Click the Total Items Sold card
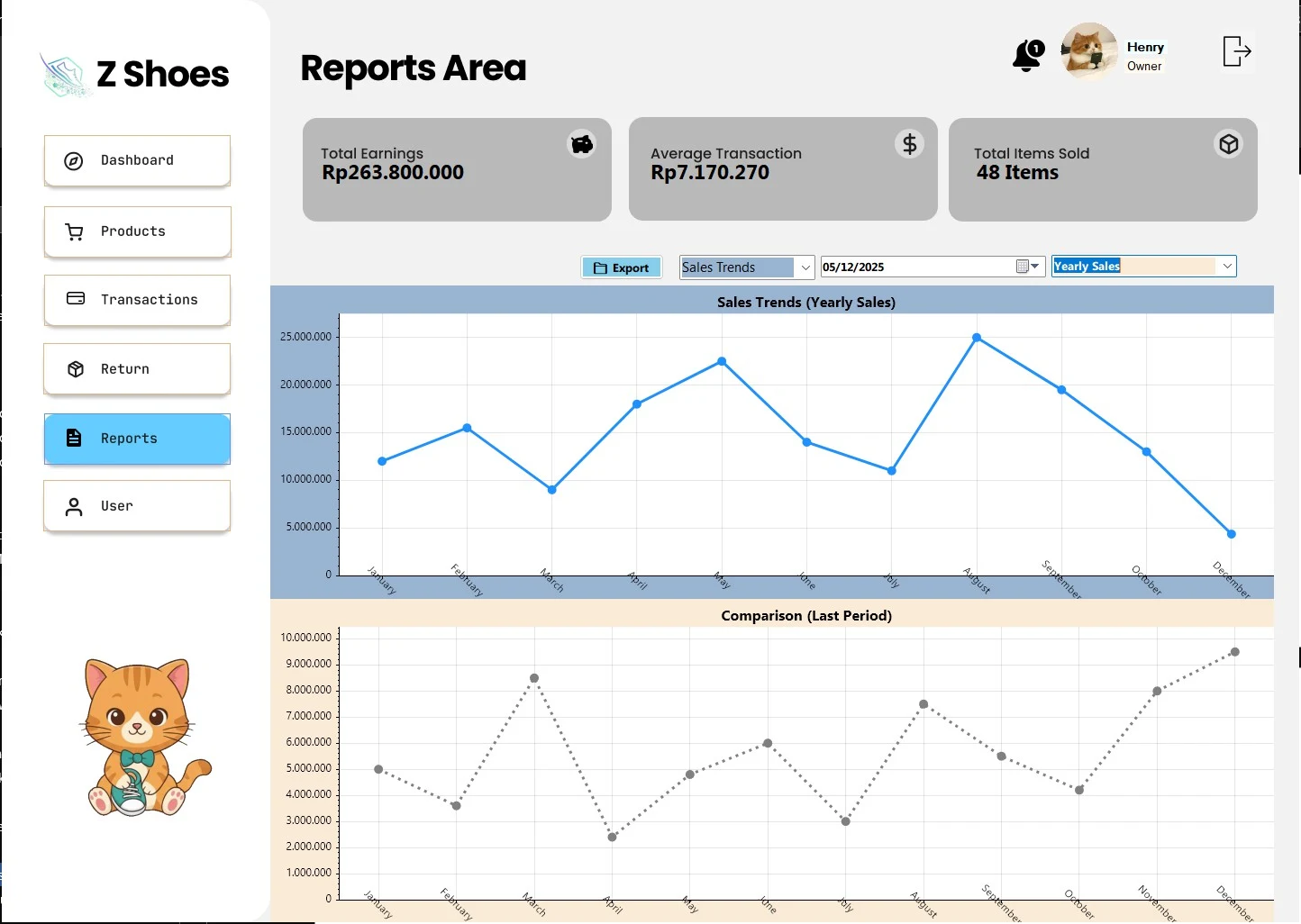The height and width of the screenshot is (924, 1301). [x=1103, y=169]
